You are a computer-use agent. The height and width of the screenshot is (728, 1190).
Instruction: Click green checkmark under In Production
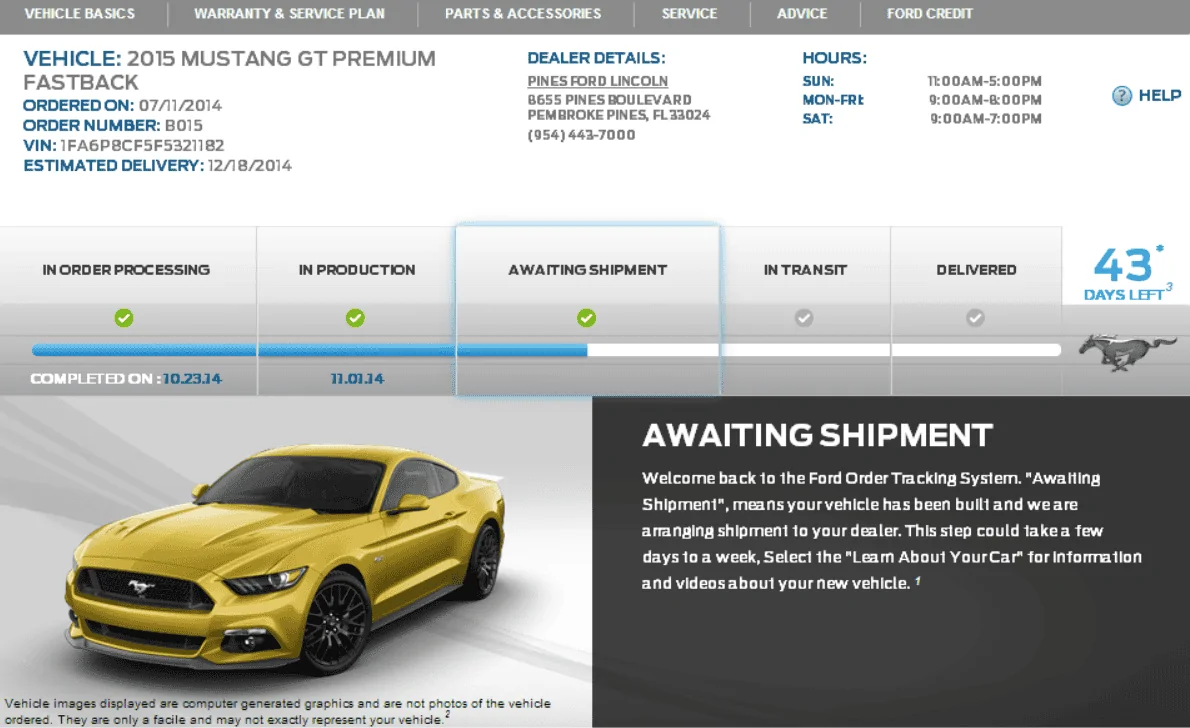click(x=355, y=318)
